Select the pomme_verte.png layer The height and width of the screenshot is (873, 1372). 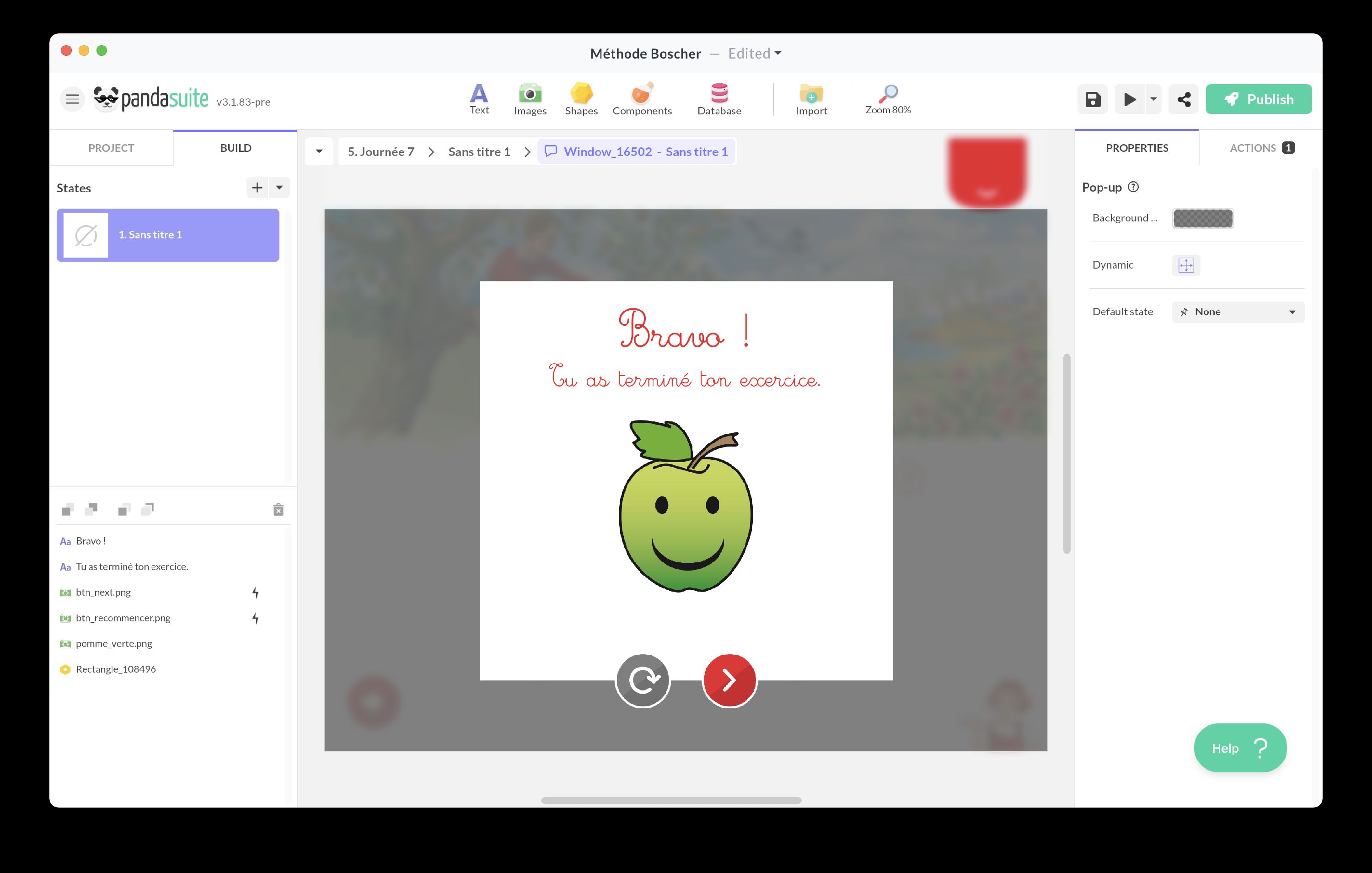114,643
